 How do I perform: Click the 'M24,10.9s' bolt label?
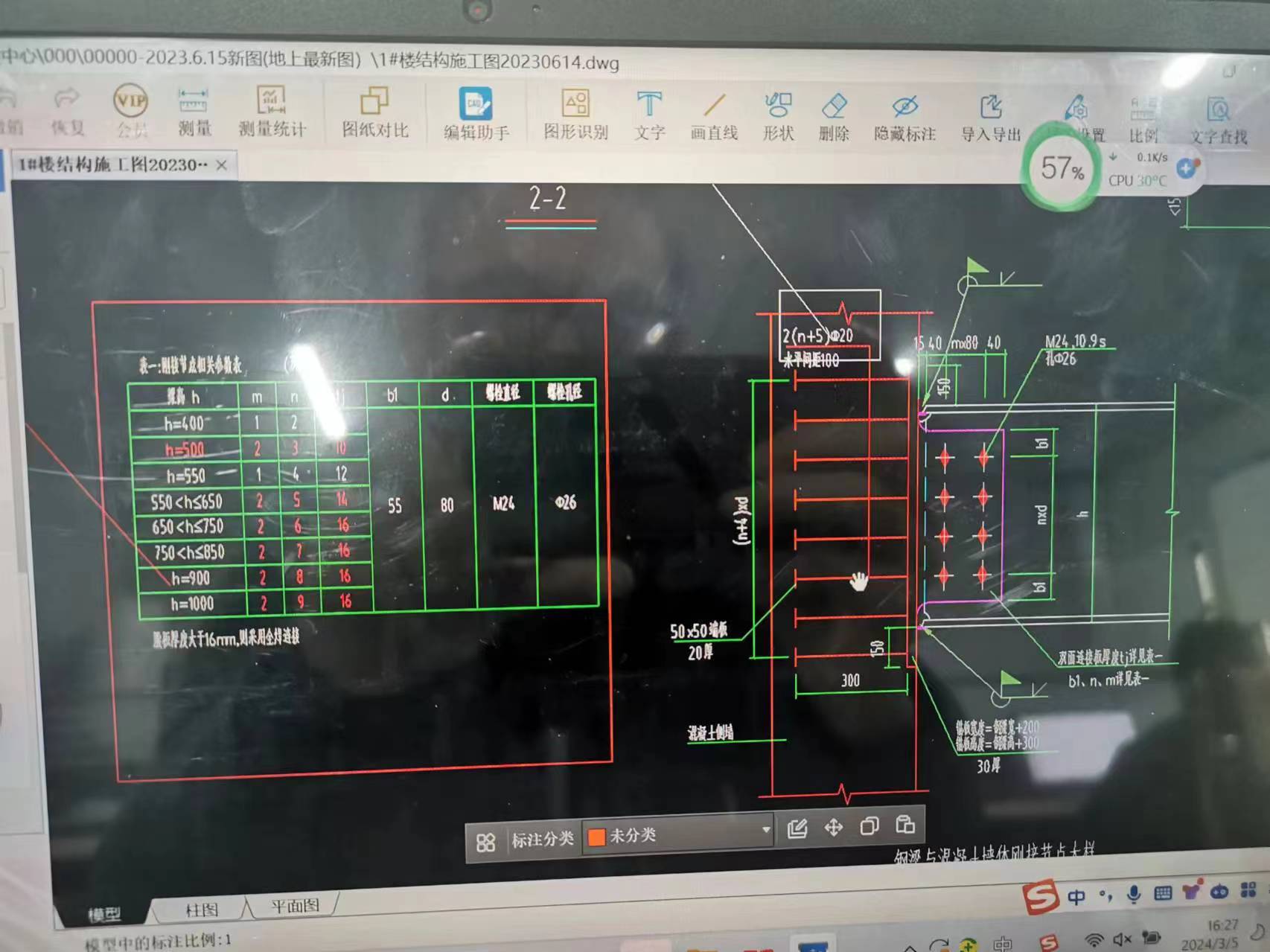coord(1075,342)
